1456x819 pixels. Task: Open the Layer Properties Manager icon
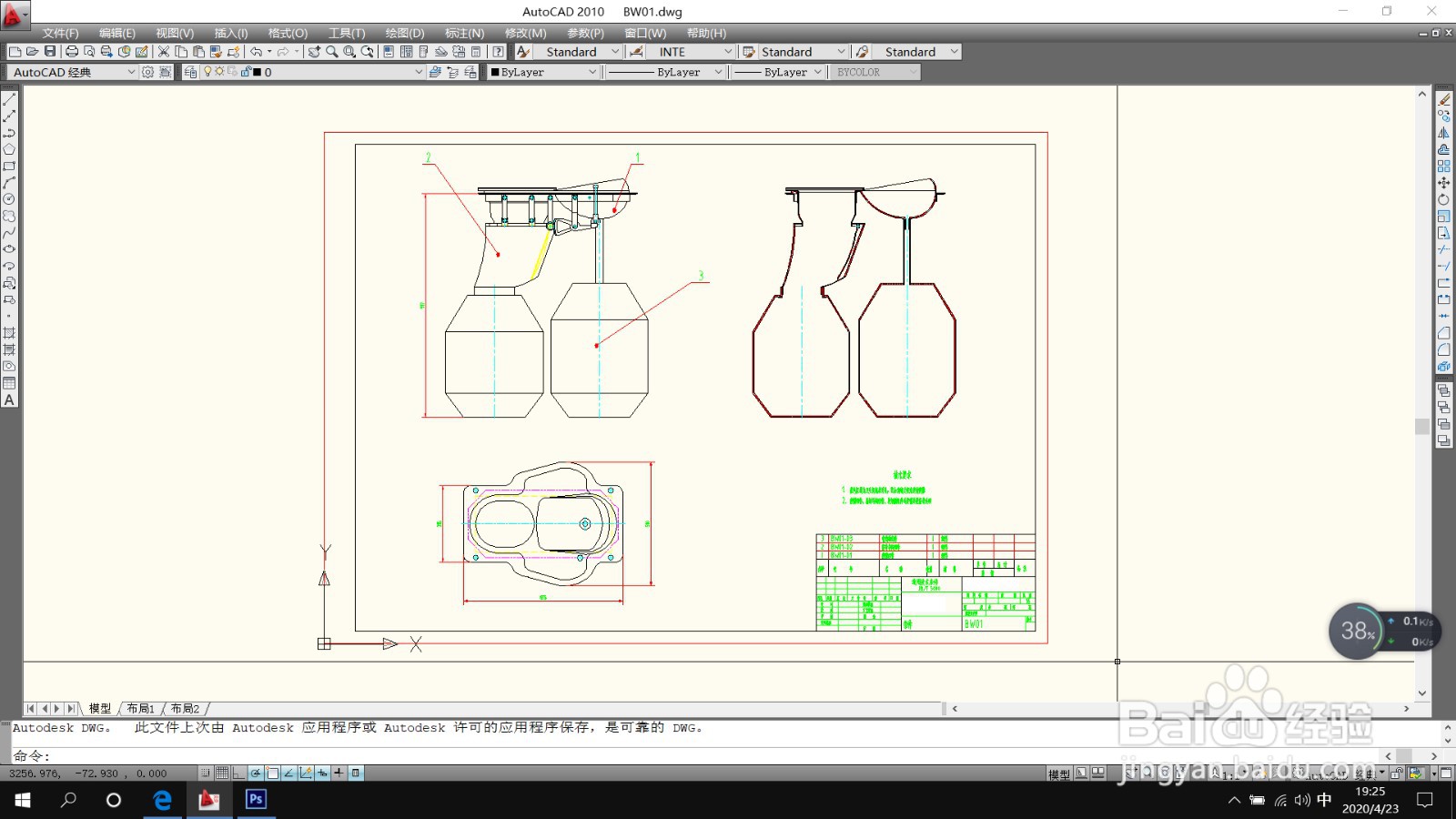191,72
